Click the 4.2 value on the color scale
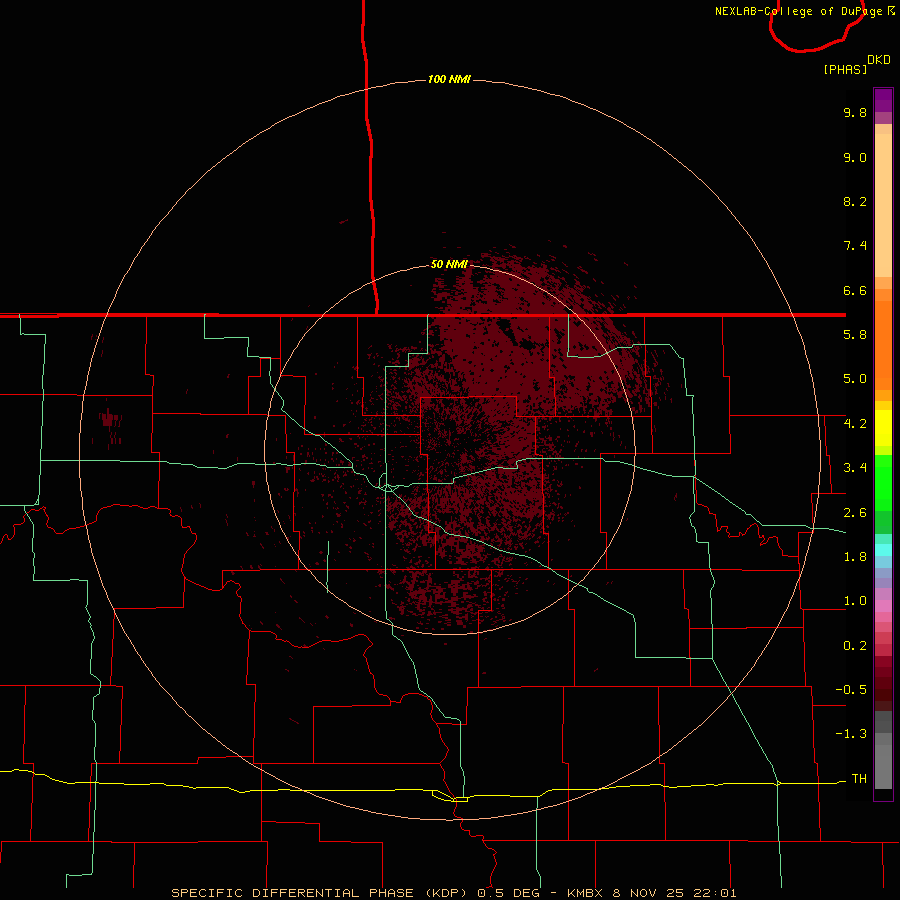The image size is (900, 900). pyautogui.click(x=855, y=424)
